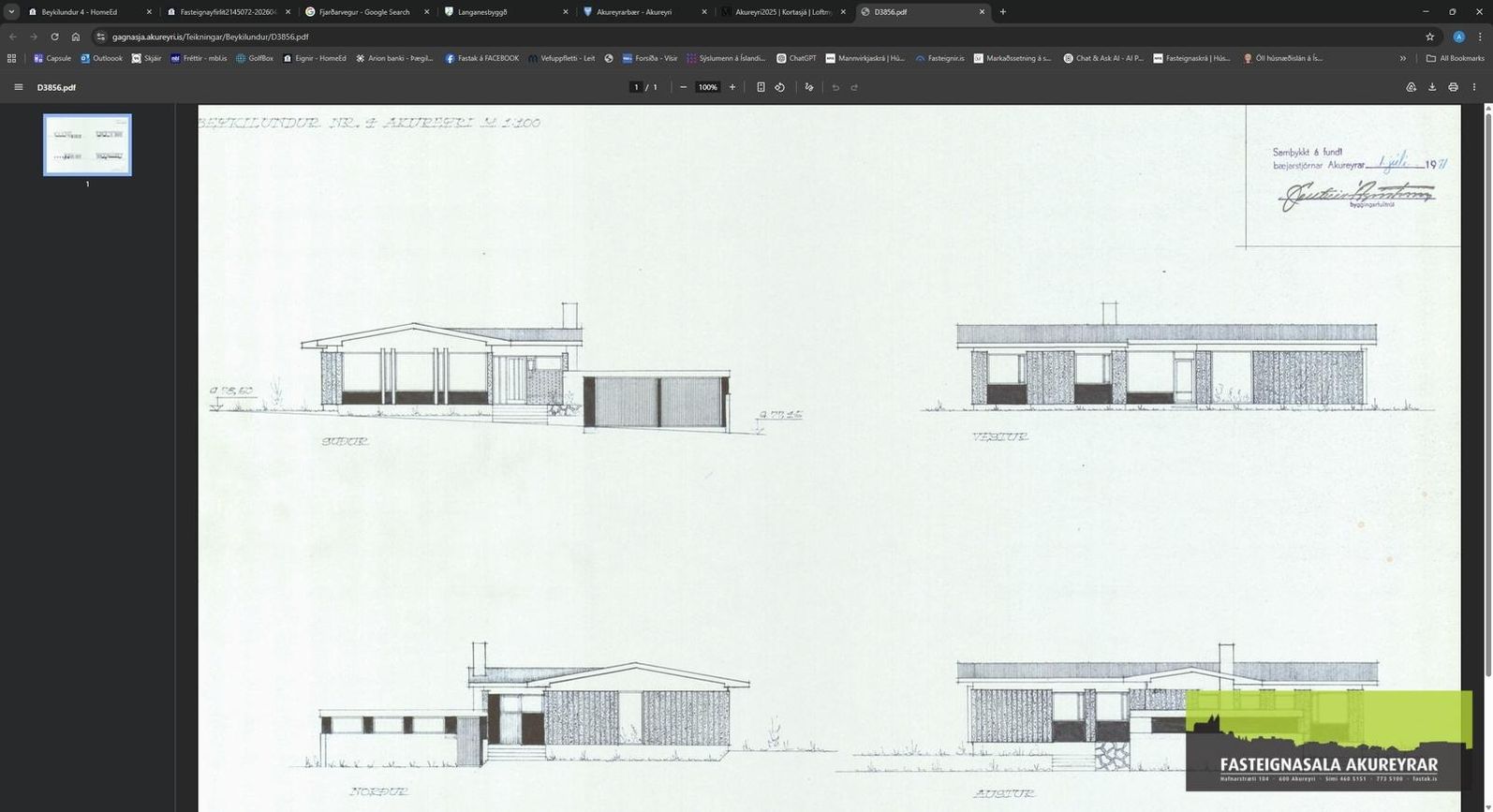Zoom out with the minus icon

683,87
